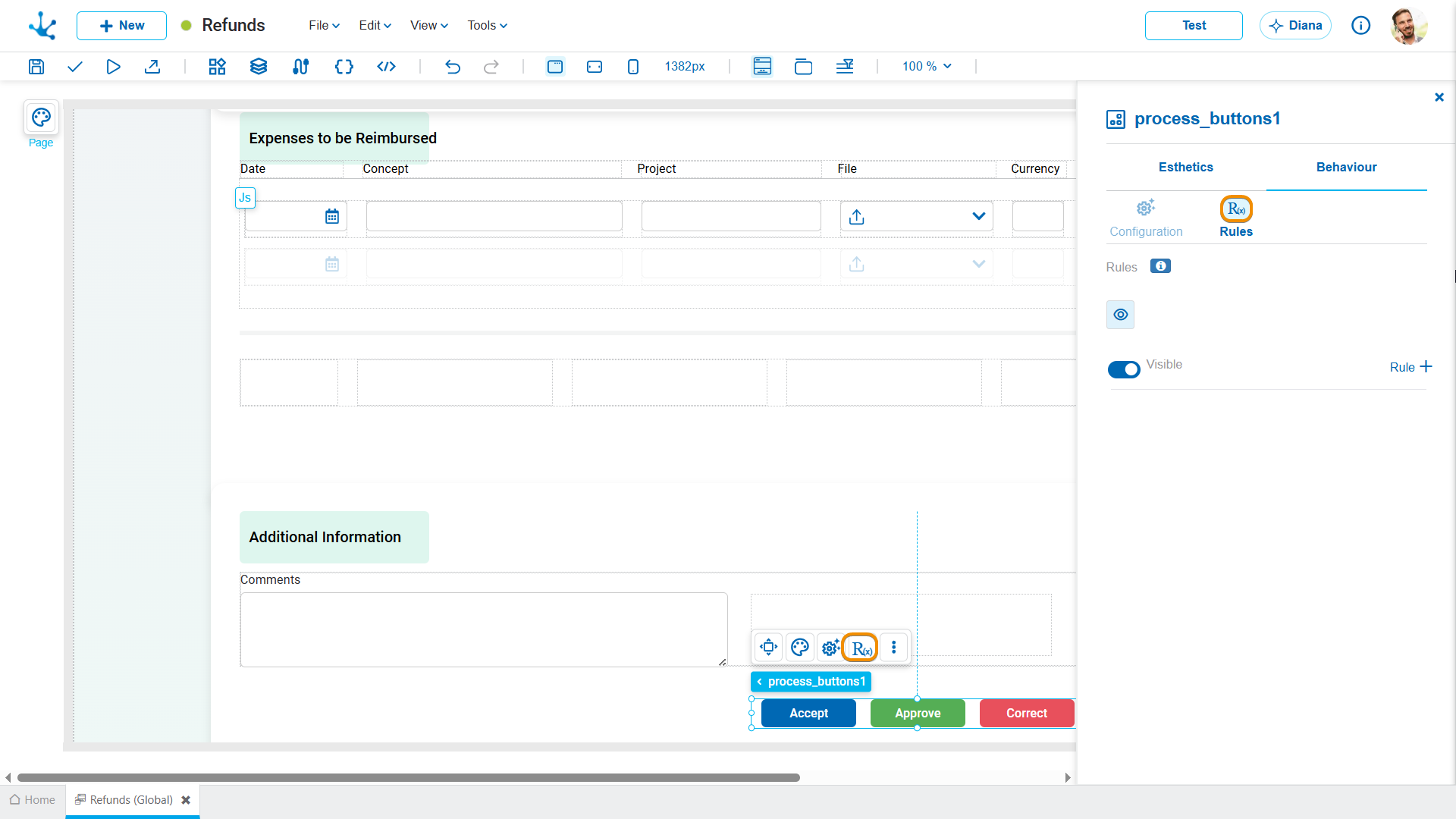Switch to desktop viewport icon
Image resolution: width=1456 pixels, height=819 pixels.
[555, 67]
